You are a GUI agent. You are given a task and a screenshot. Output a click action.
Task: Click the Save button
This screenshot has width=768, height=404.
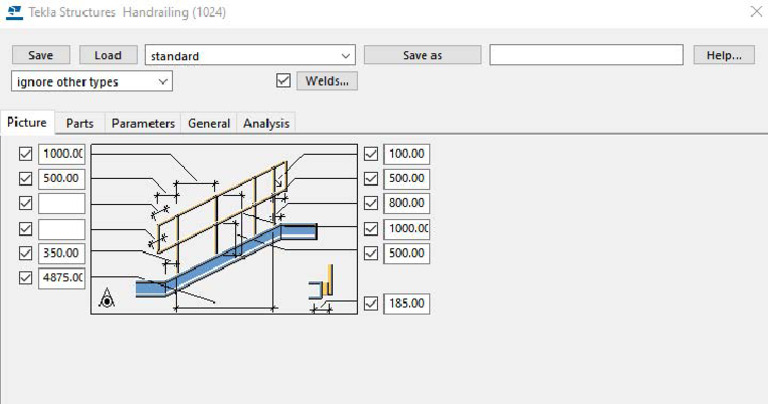[x=41, y=55]
